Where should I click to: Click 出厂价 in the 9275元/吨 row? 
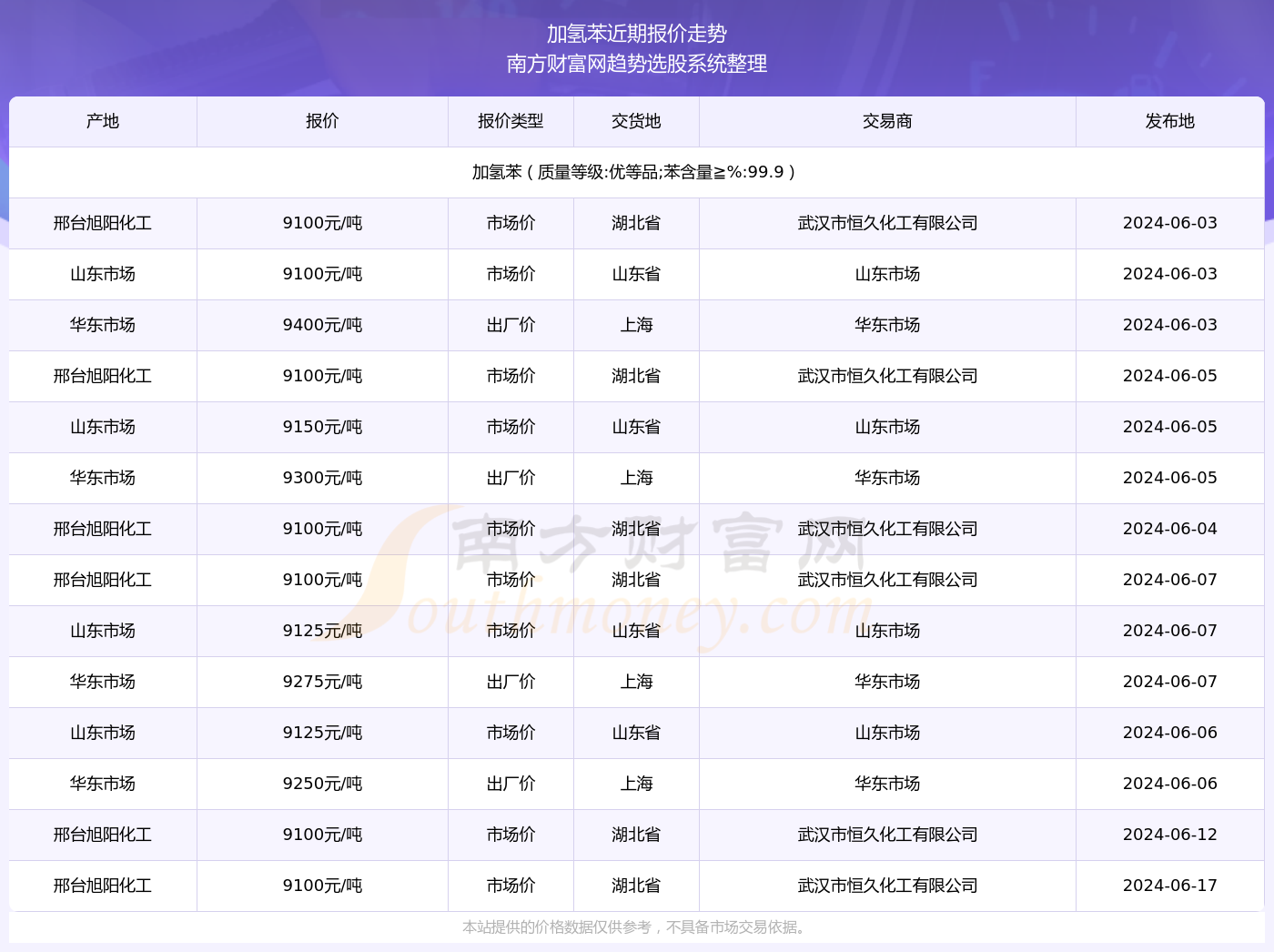(x=511, y=682)
